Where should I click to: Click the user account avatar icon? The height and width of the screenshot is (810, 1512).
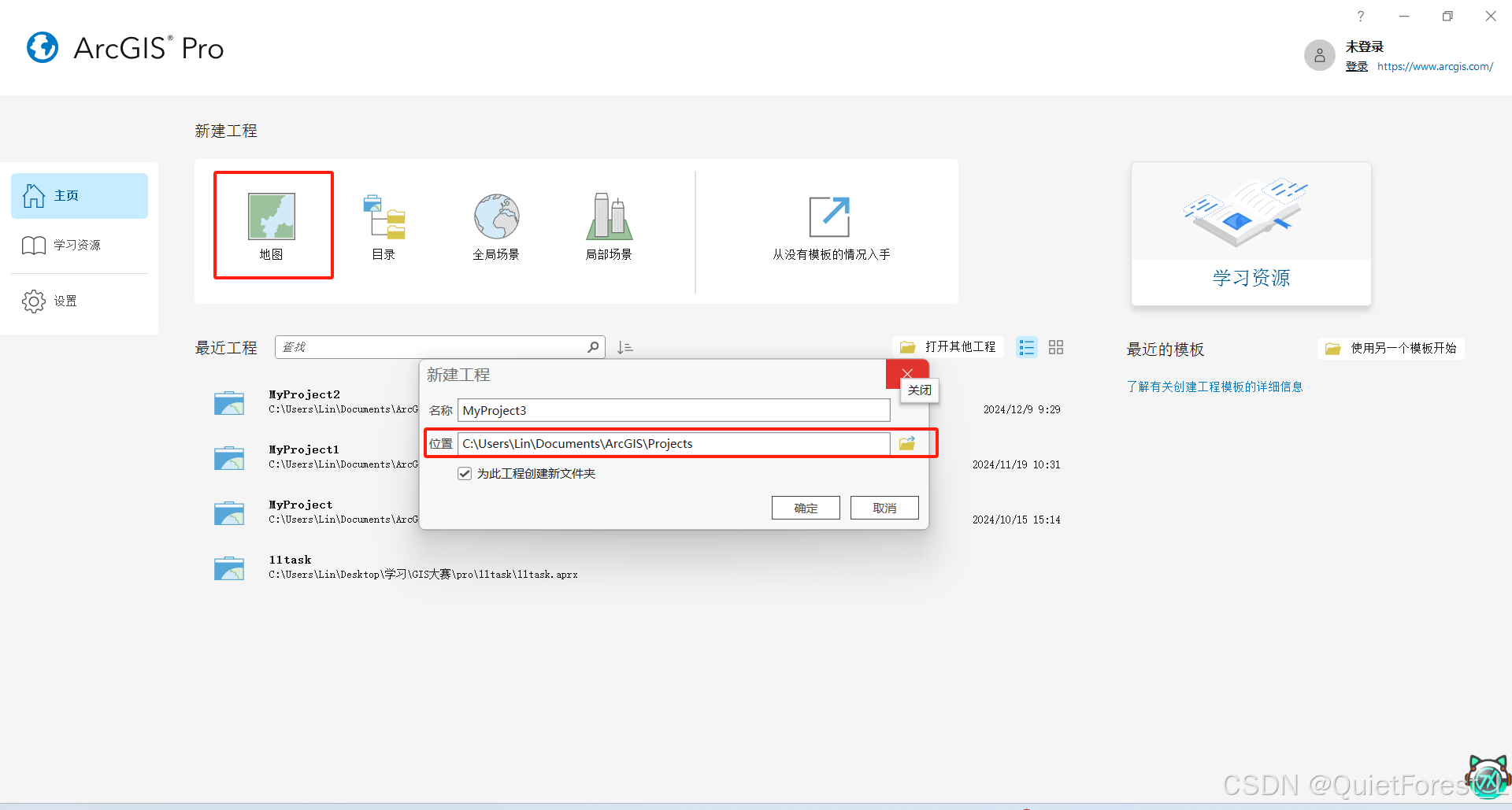1320,55
